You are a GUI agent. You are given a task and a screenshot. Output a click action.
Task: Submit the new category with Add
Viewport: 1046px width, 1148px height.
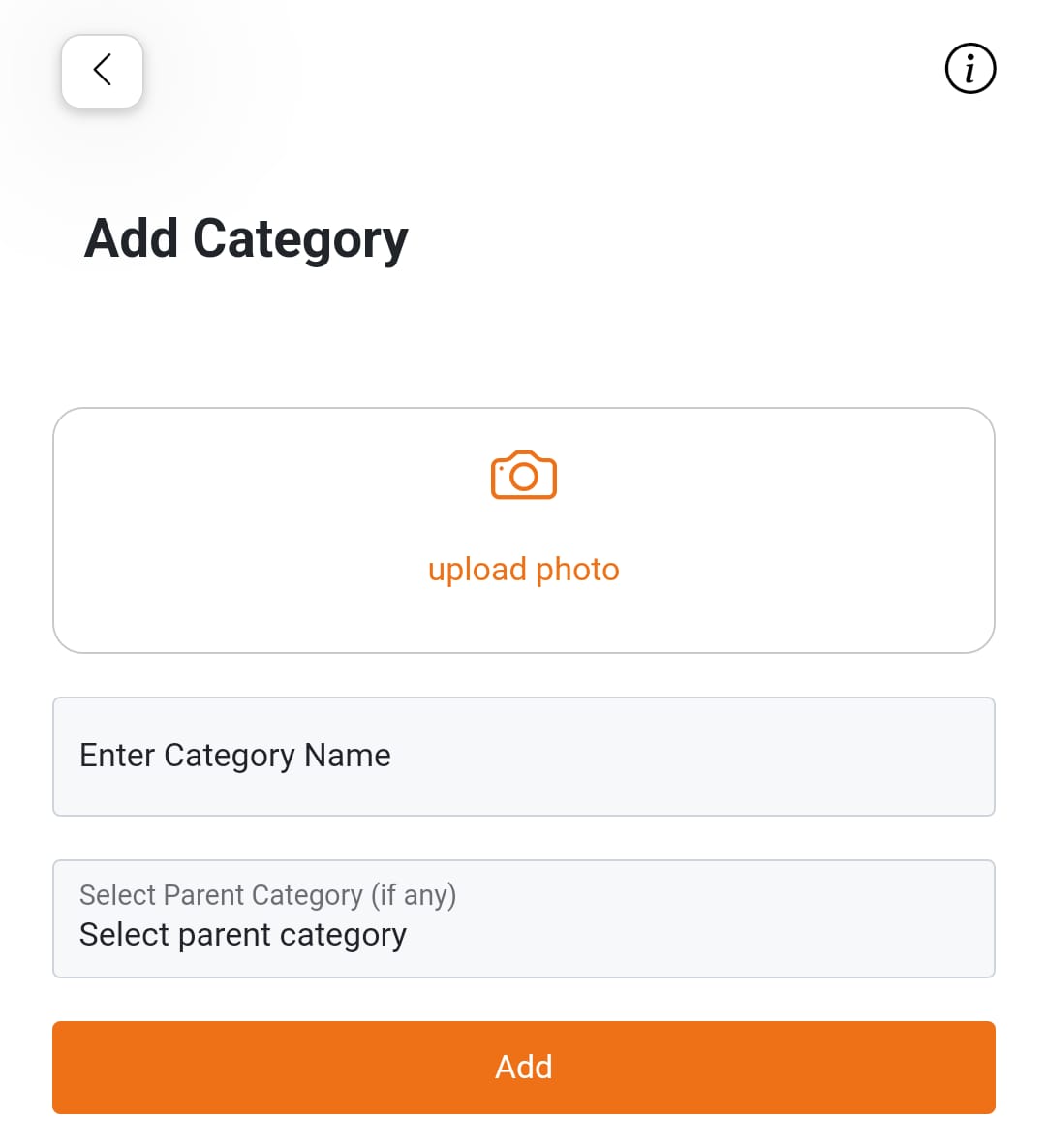click(523, 1068)
